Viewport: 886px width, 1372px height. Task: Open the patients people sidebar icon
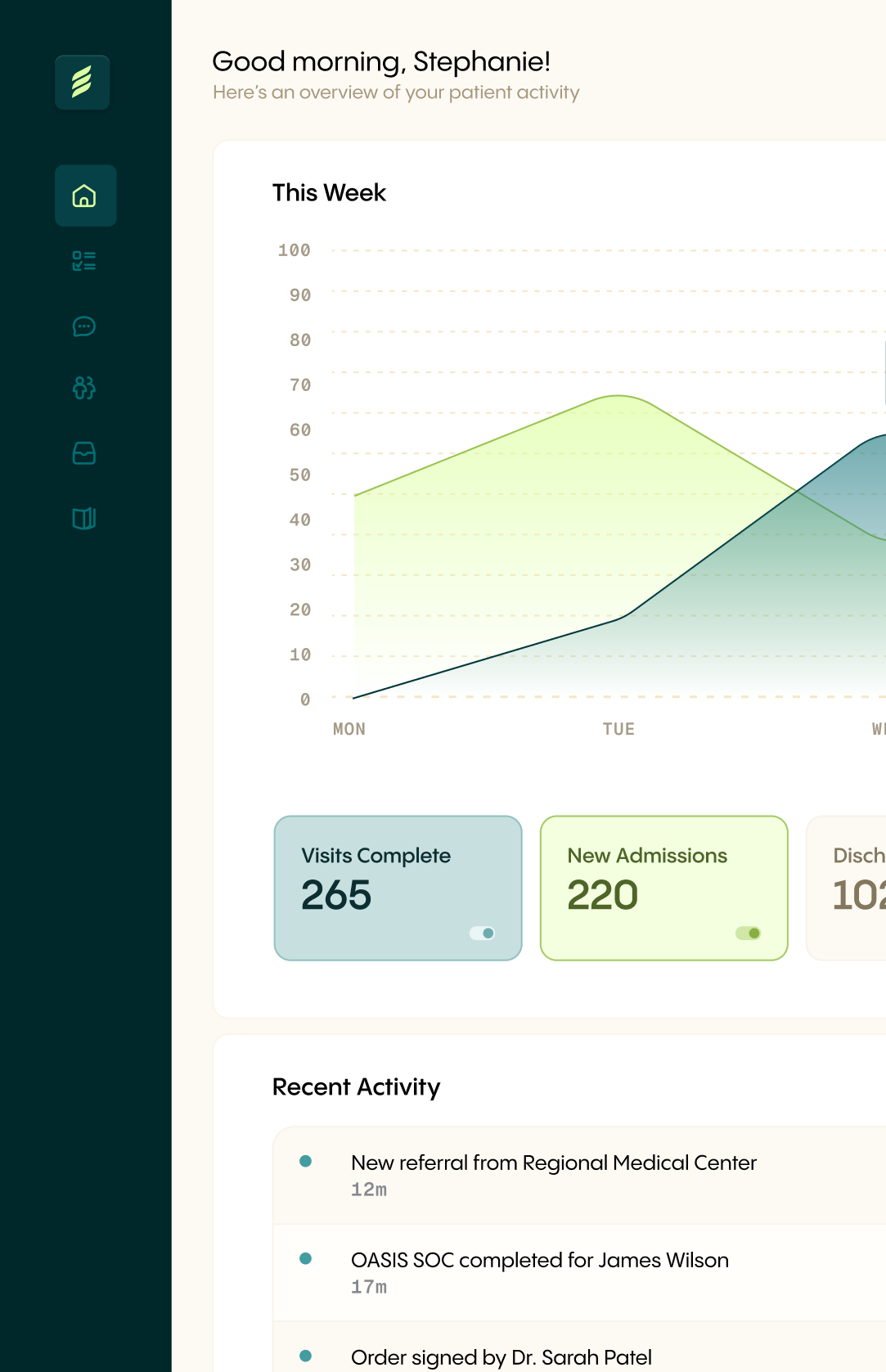click(x=84, y=388)
